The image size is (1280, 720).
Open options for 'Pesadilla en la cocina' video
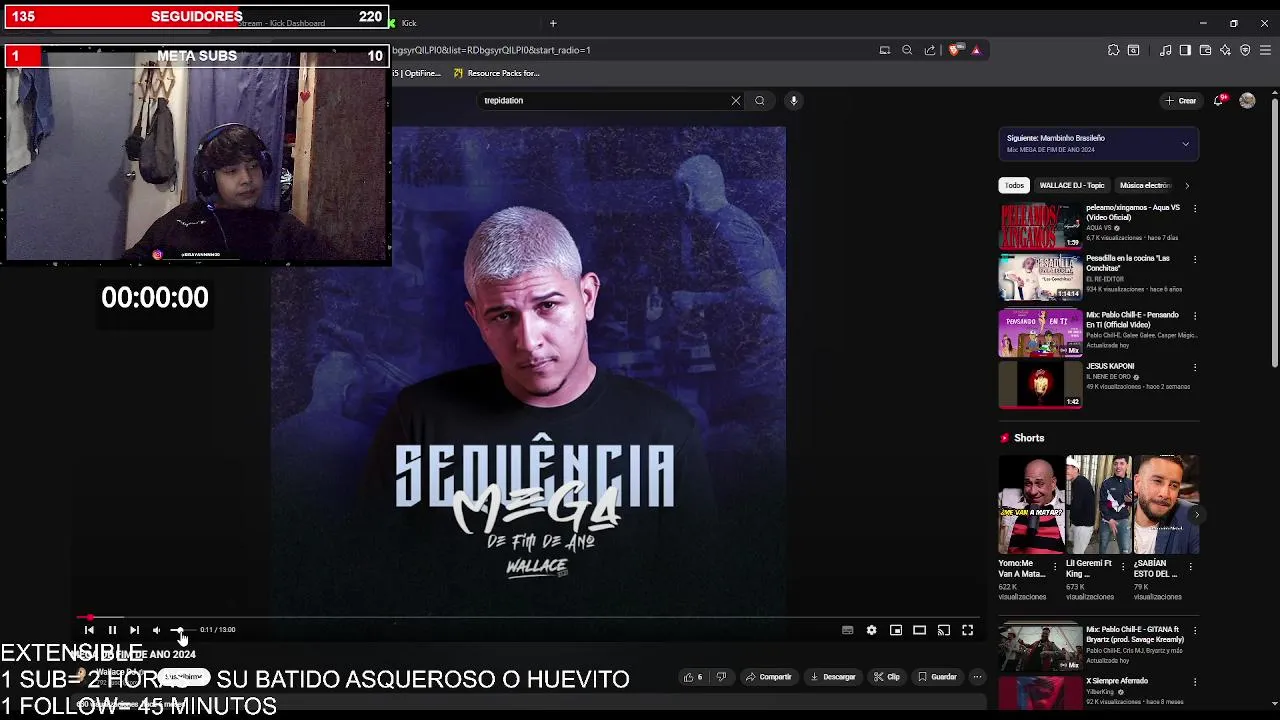[1194, 259]
